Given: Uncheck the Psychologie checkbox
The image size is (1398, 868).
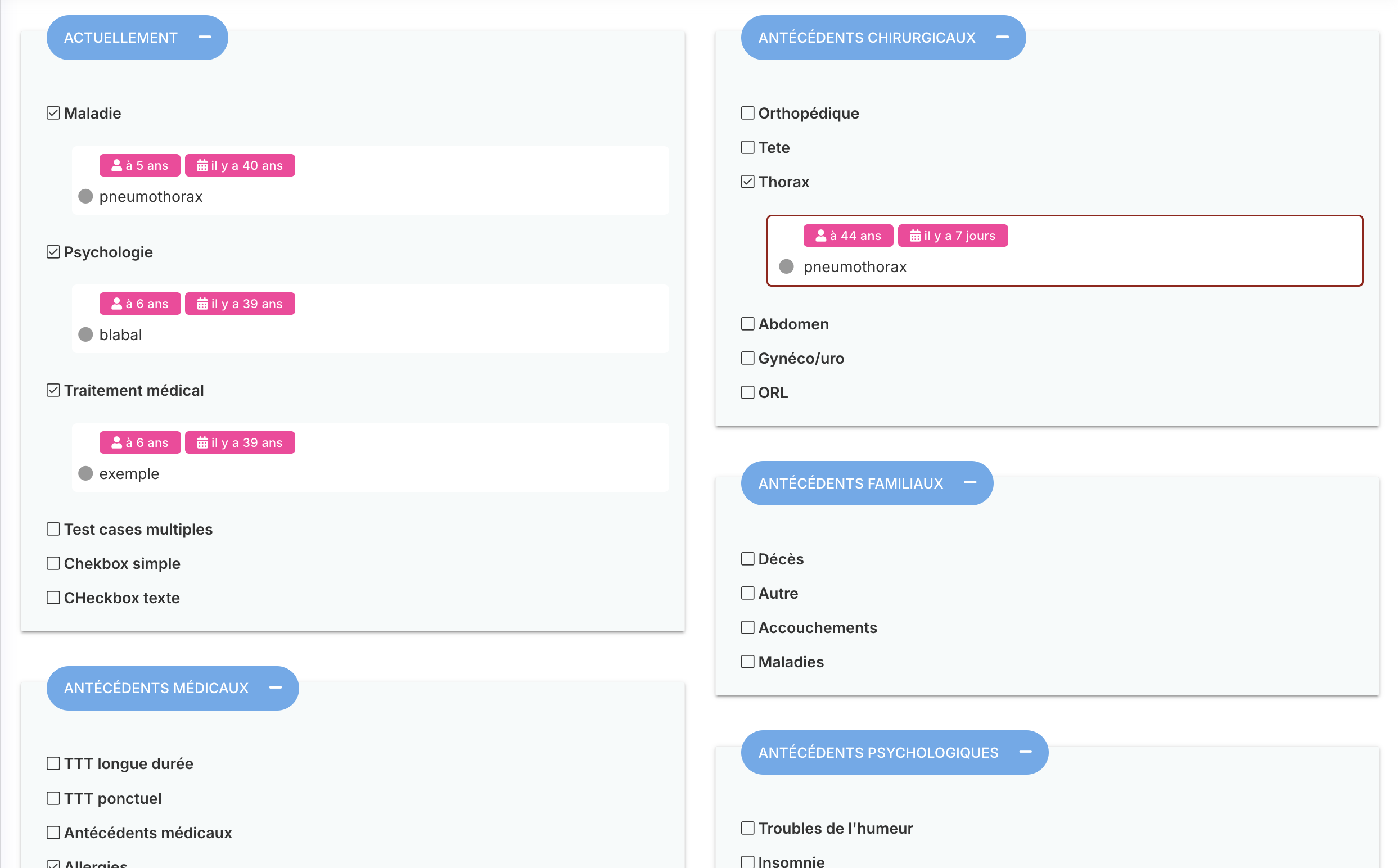Looking at the screenshot, I should coord(53,252).
